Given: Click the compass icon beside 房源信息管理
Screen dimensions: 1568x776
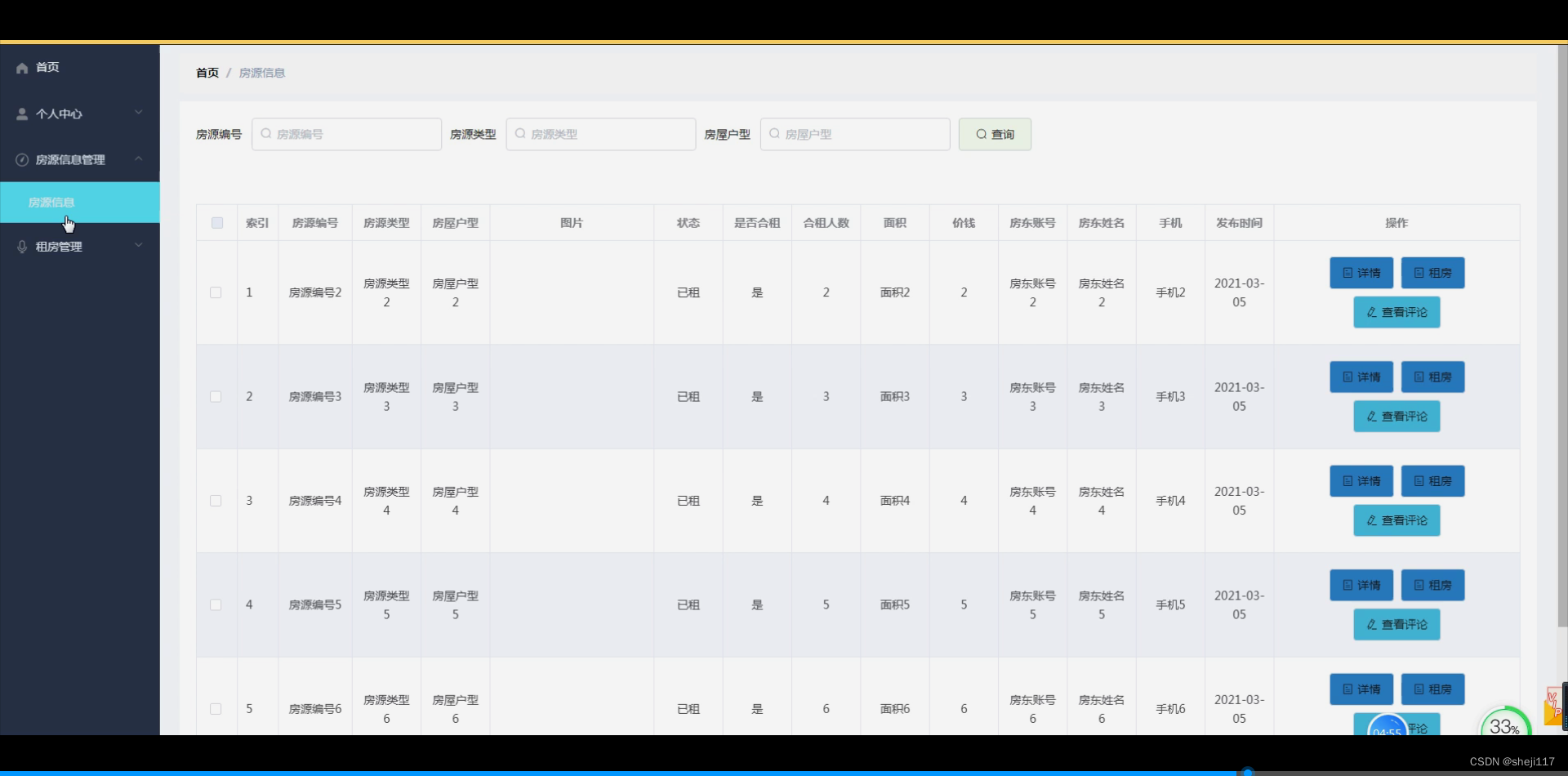Looking at the screenshot, I should click(x=22, y=160).
